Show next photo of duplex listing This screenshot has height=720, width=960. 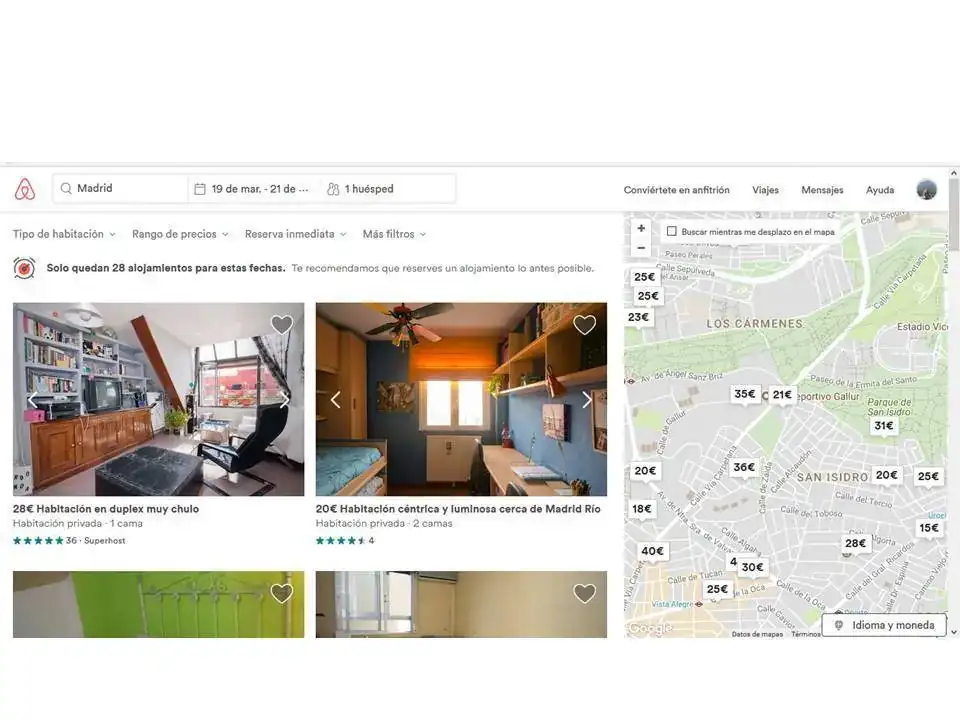285,400
